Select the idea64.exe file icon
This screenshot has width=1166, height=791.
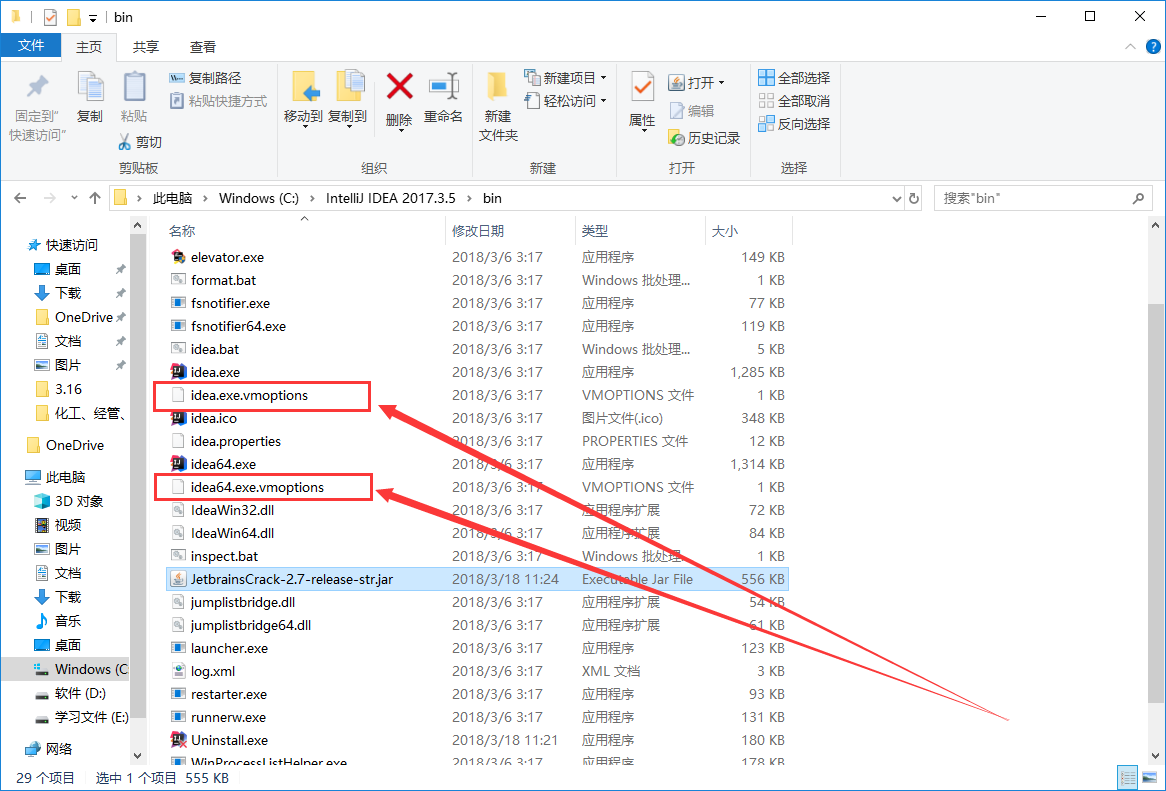point(178,464)
